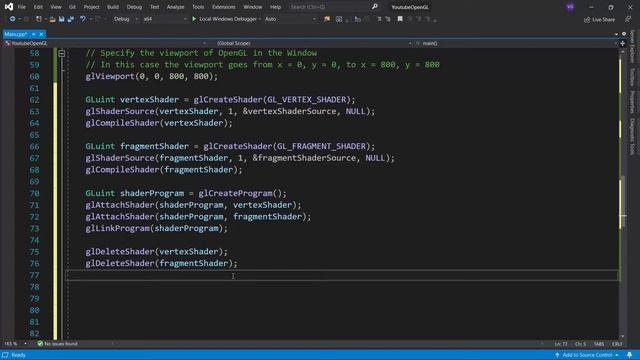Image resolution: width=640 pixels, height=360 pixels.
Task: Open the Auto debugger type dropdown
Action: (290, 19)
